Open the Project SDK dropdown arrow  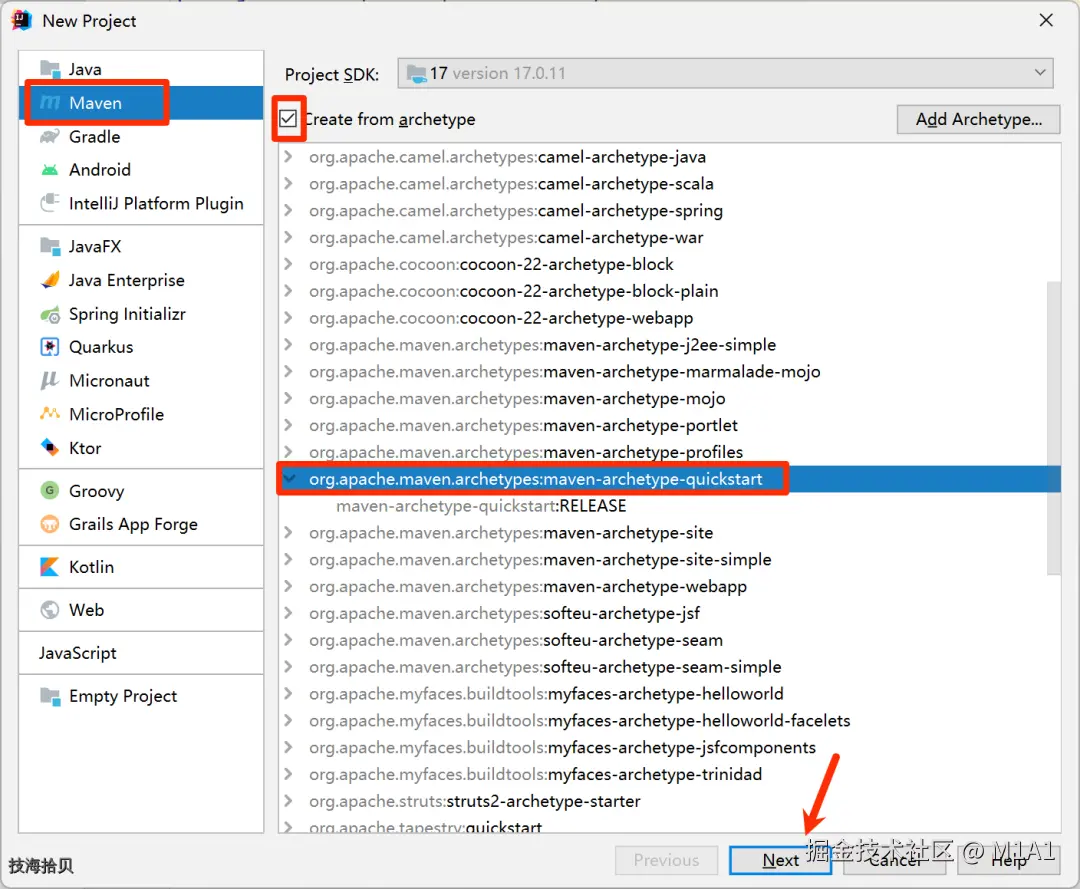pos(1040,72)
